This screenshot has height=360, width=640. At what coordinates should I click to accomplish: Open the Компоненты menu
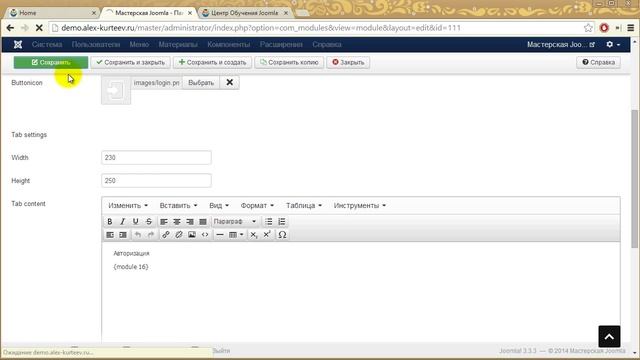pos(229,44)
